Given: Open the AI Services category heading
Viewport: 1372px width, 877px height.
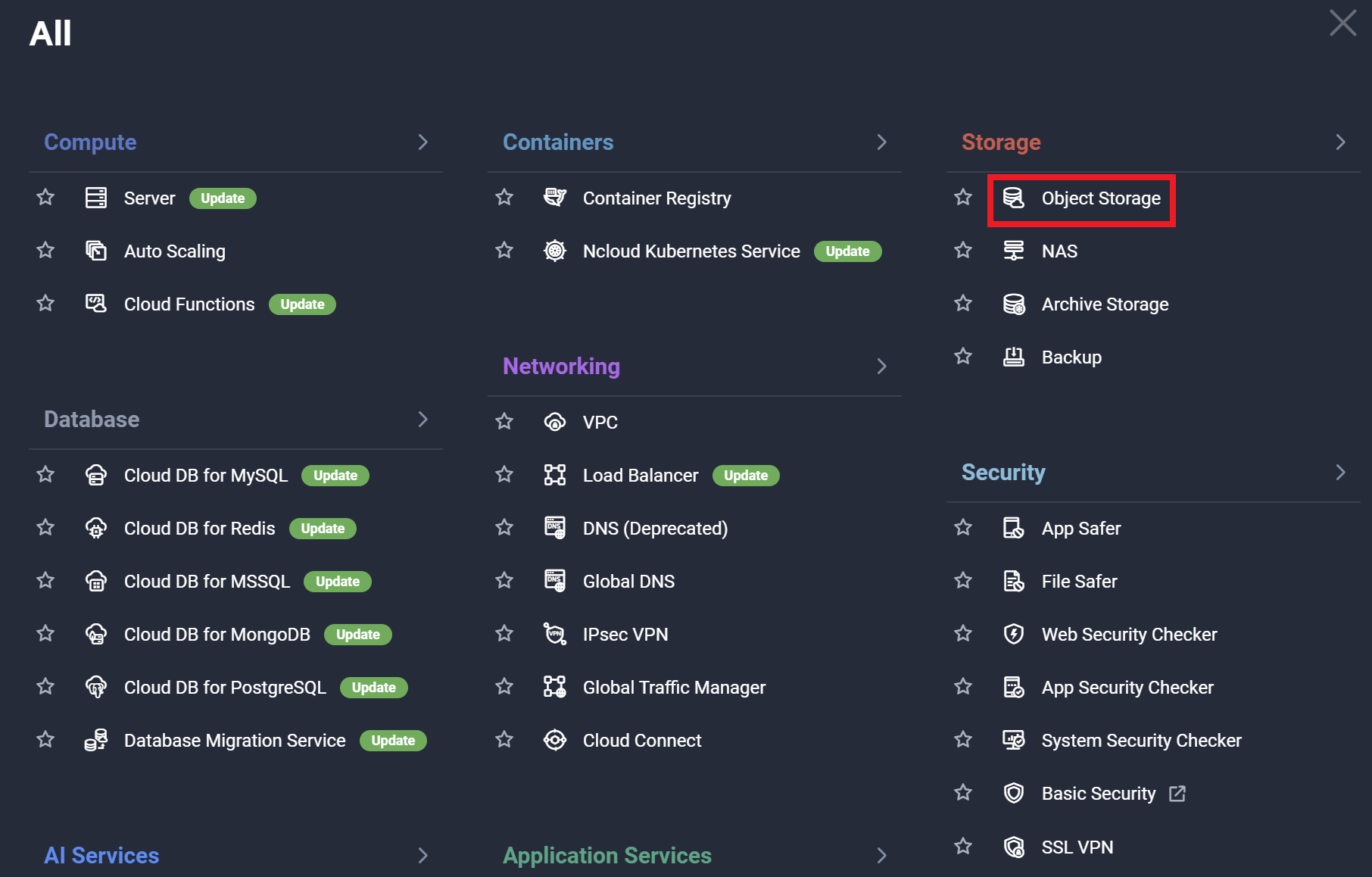Looking at the screenshot, I should [101, 856].
